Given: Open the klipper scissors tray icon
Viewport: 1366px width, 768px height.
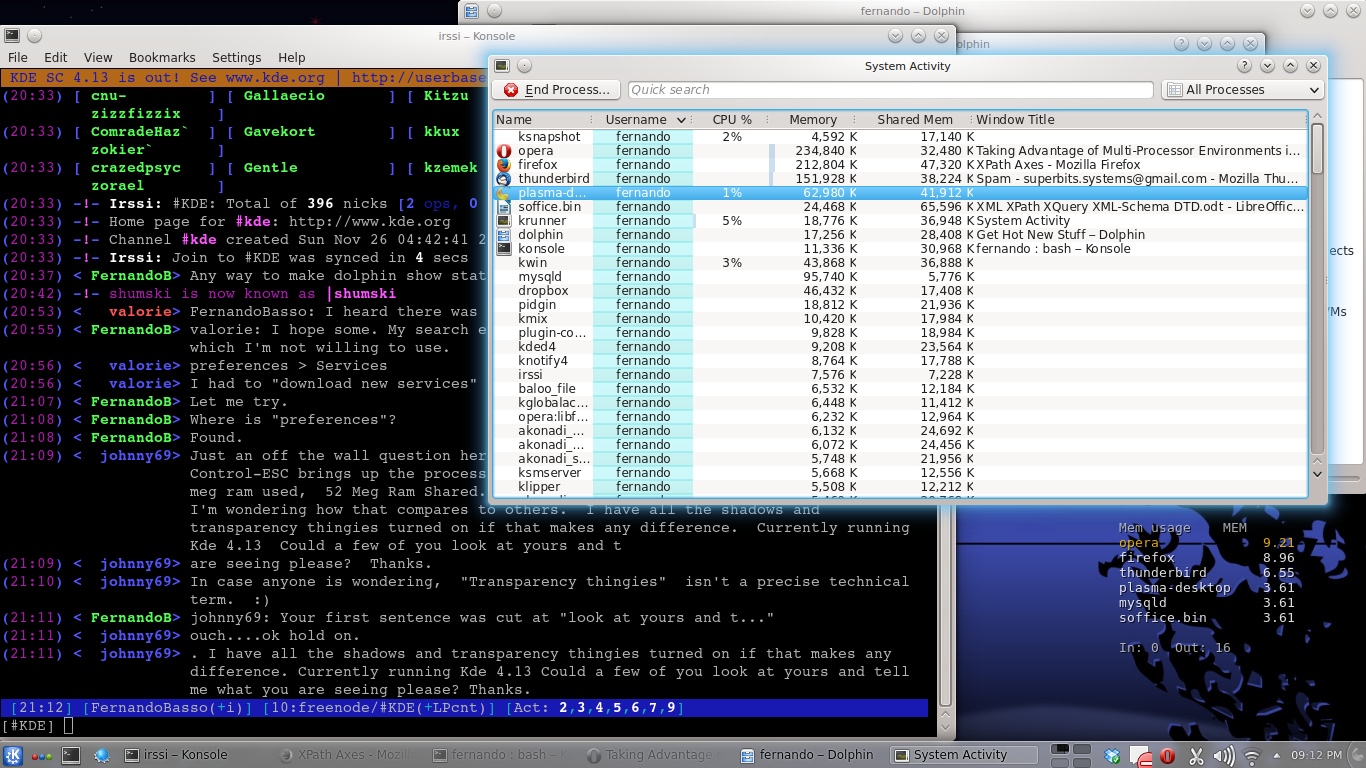Looking at the screenshot, I should [1195, 756].
